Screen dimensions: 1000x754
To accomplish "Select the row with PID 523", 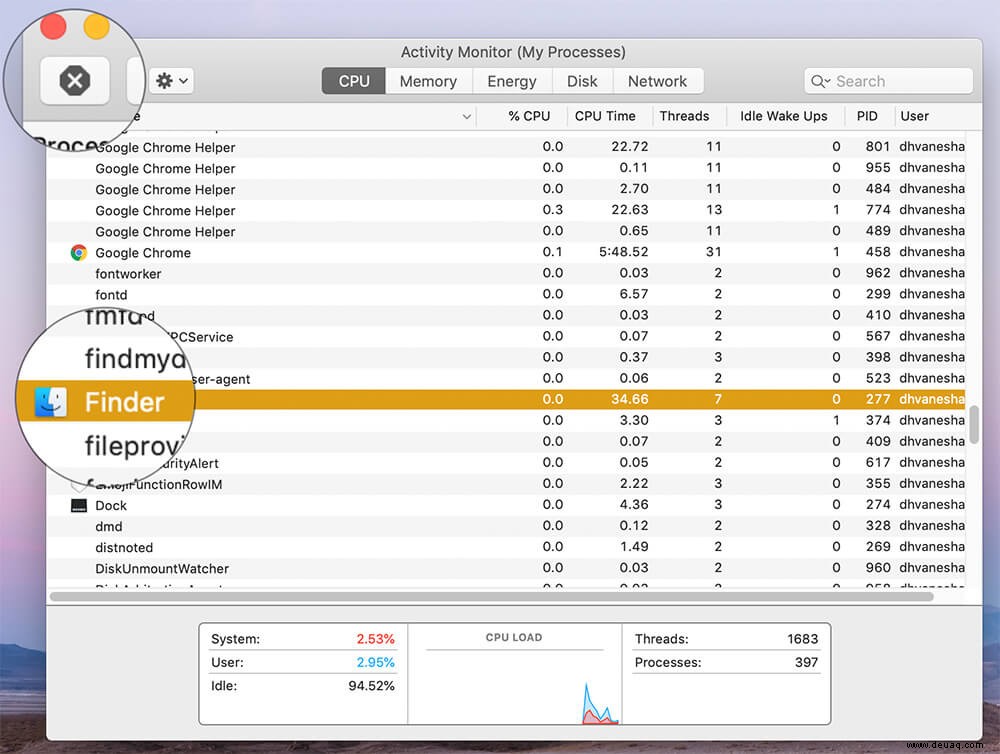I will click(506, 378).
